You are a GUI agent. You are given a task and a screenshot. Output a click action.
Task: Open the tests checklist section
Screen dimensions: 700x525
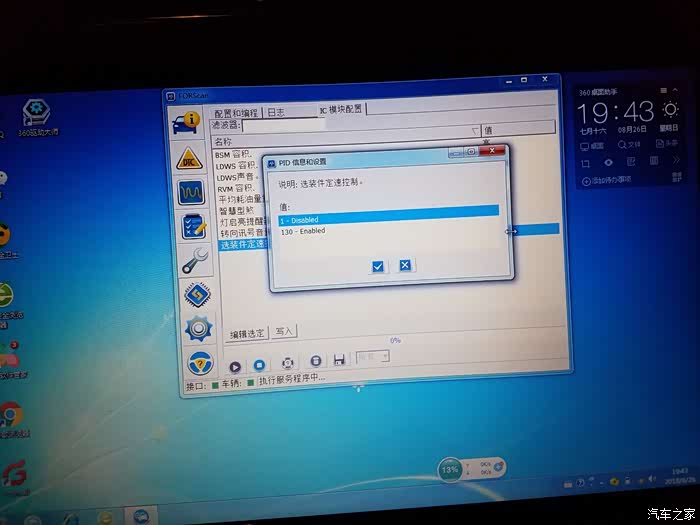tap(194, 226)
